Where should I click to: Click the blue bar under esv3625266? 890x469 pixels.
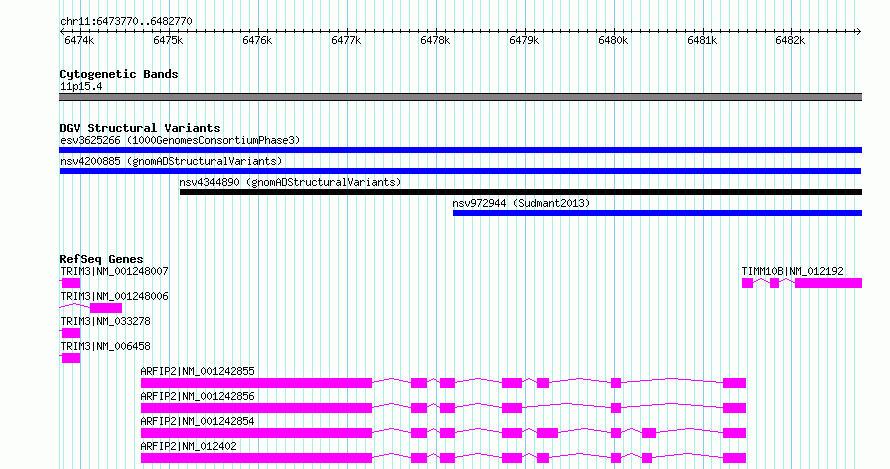point(460,150)
